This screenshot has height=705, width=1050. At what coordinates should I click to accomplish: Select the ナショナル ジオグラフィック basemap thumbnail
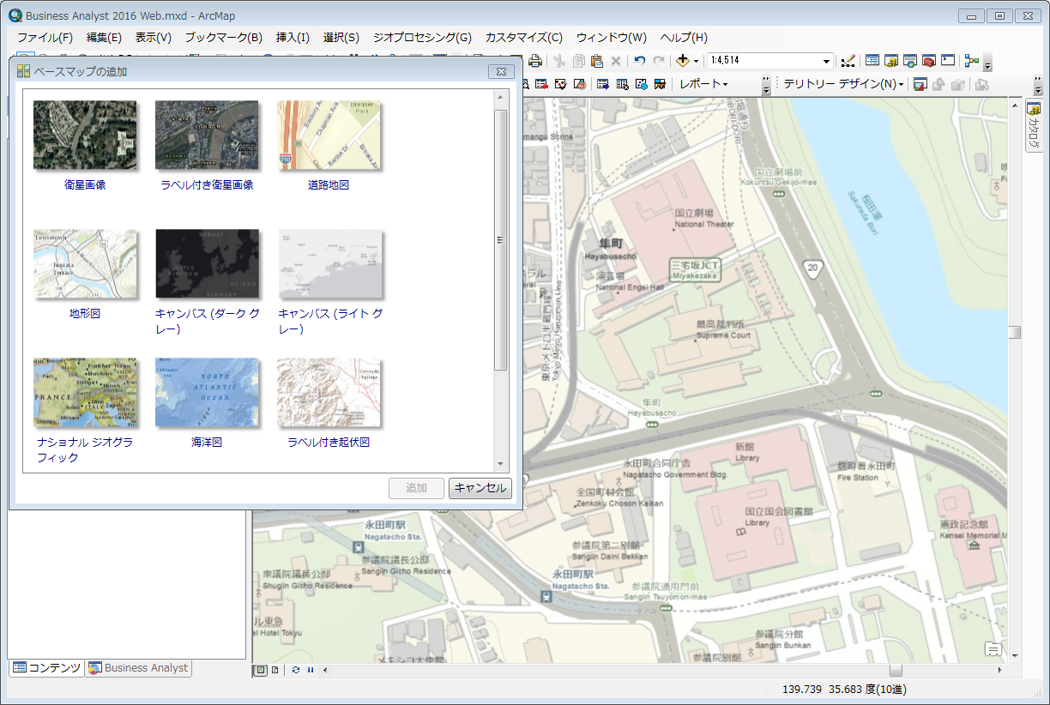tap(85, 393)
